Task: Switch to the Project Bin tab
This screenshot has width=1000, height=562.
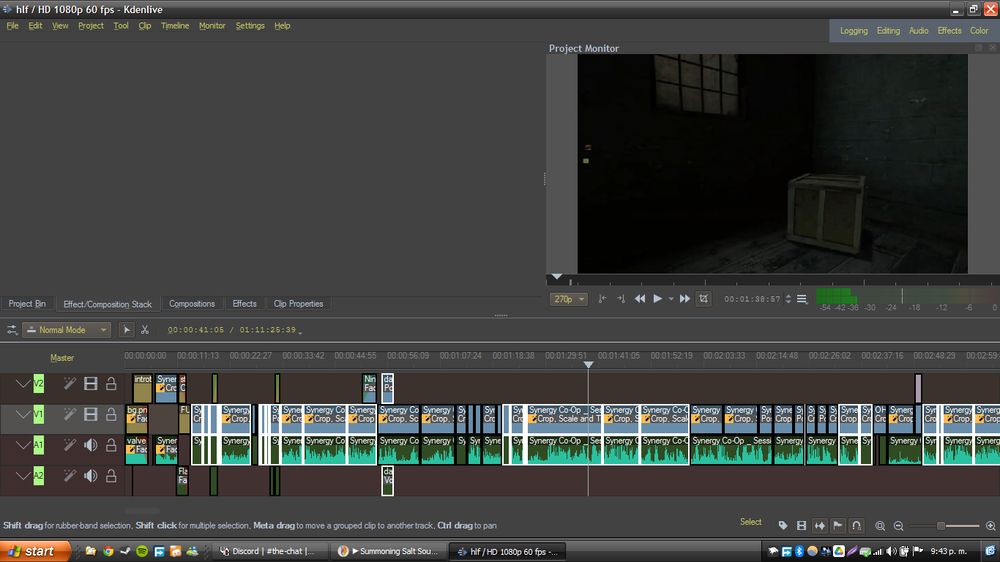Action: coord(27,304)
